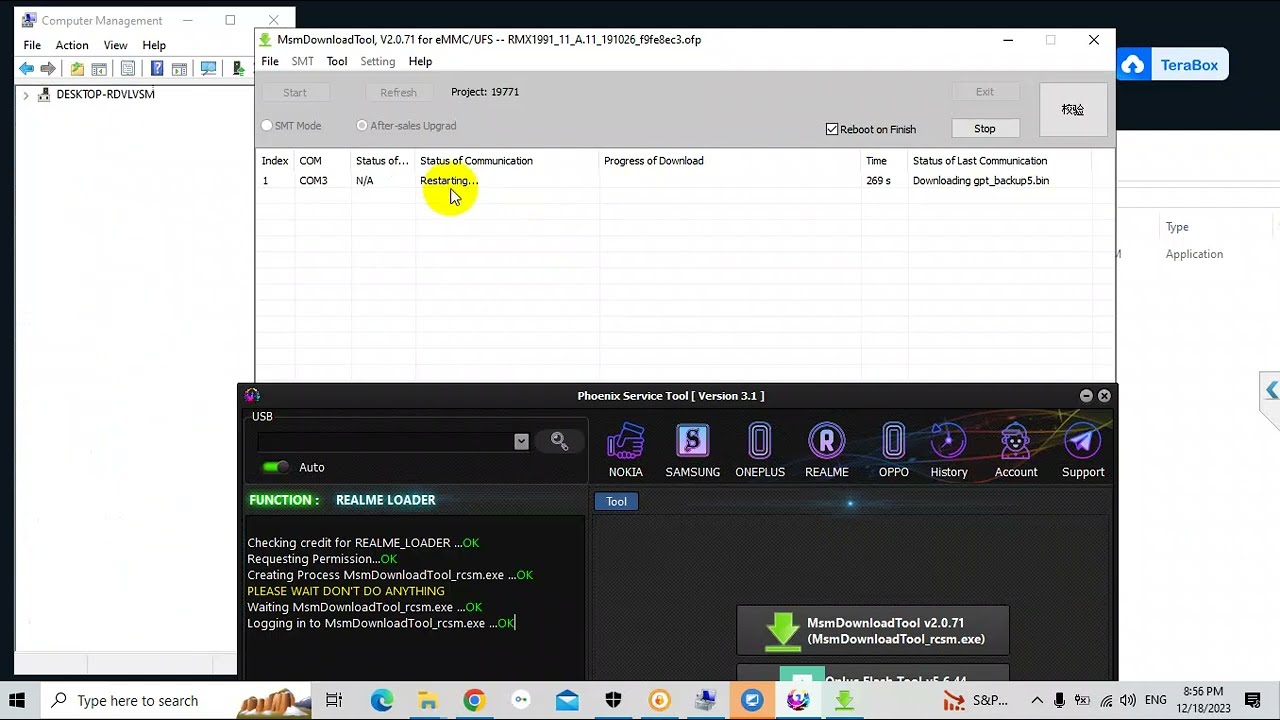
Task: Open the OPPO section
Action: point(893,451)
